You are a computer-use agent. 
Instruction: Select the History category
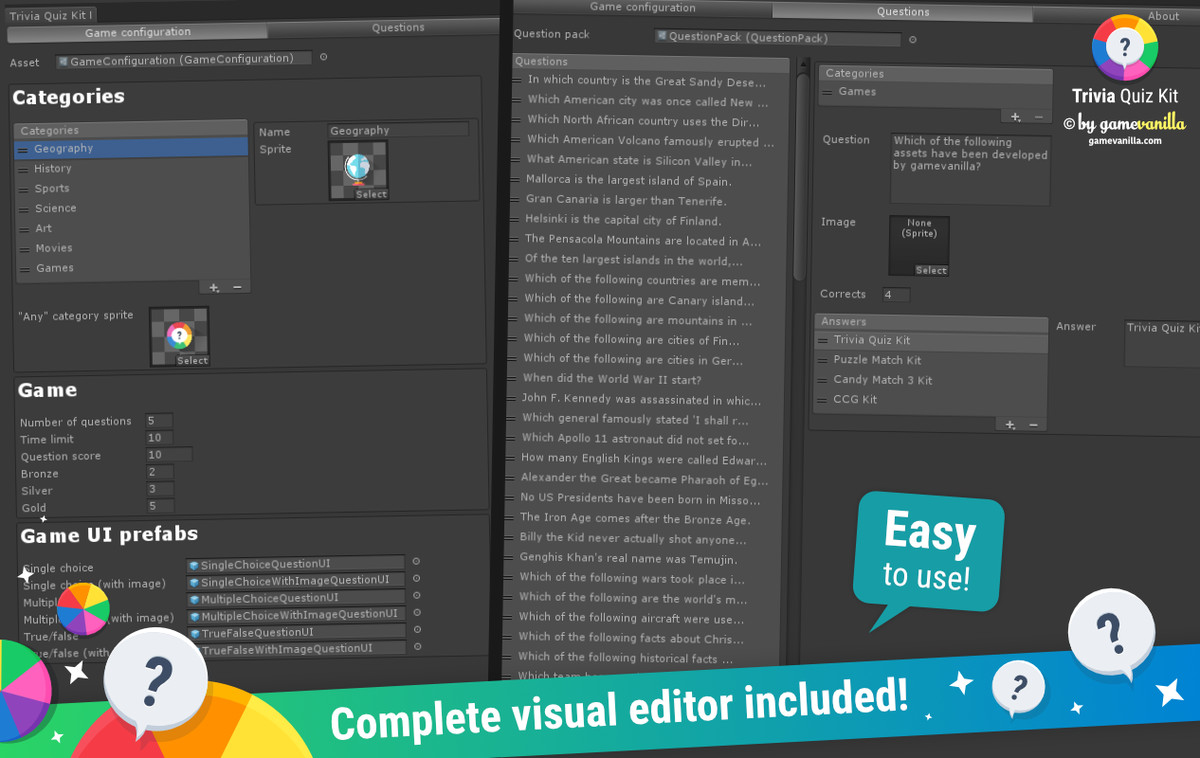tap(131, 169)
